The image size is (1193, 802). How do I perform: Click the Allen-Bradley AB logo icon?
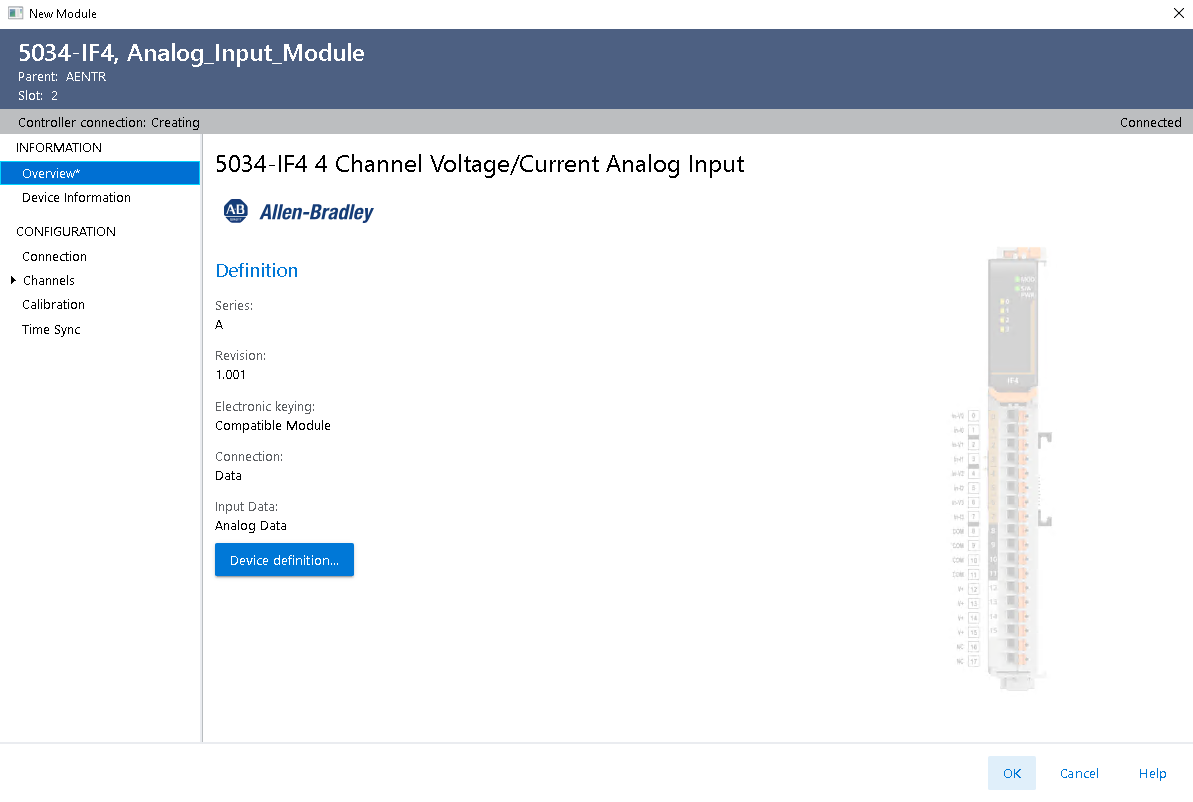(236, 211)
